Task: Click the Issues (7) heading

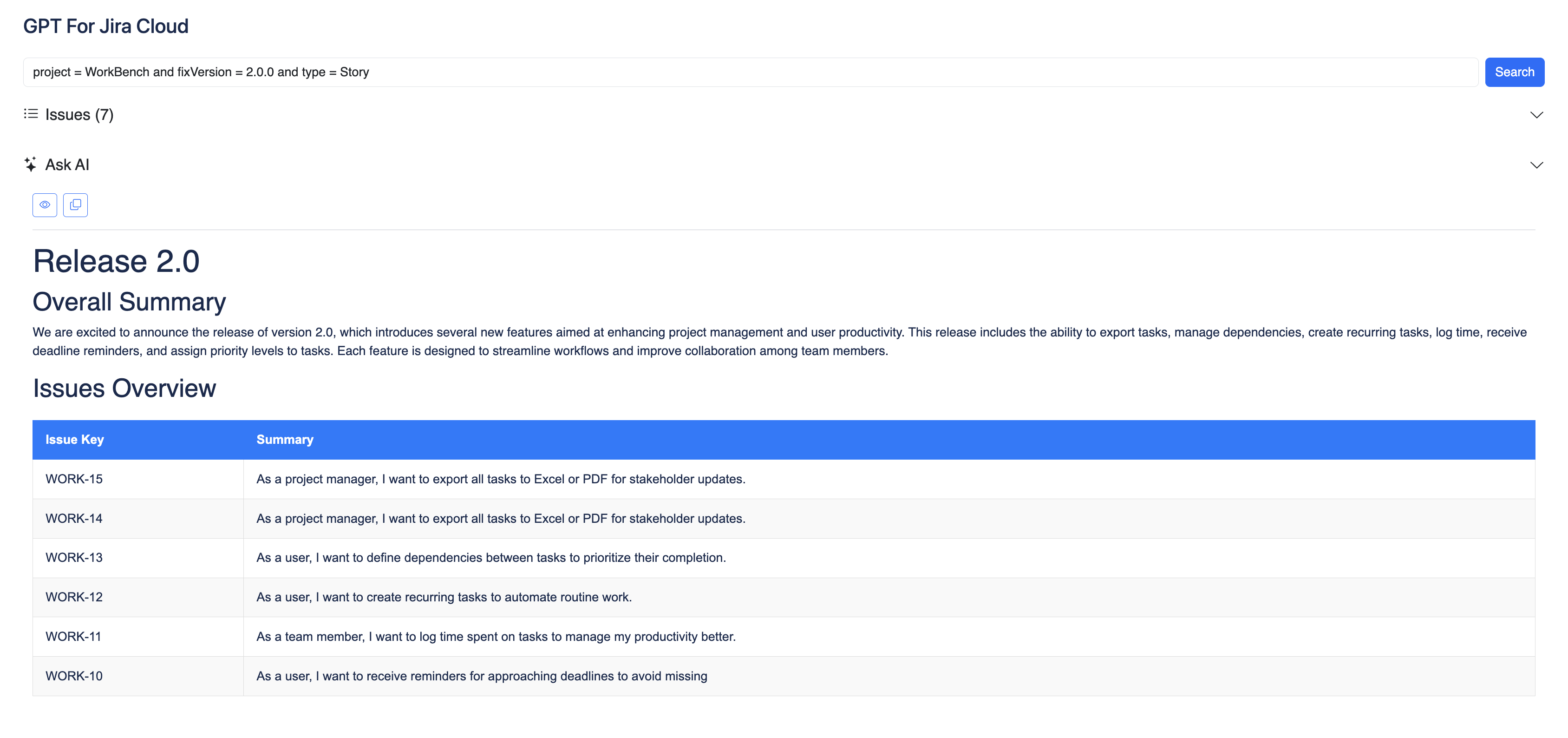Action: coord(79,114)
